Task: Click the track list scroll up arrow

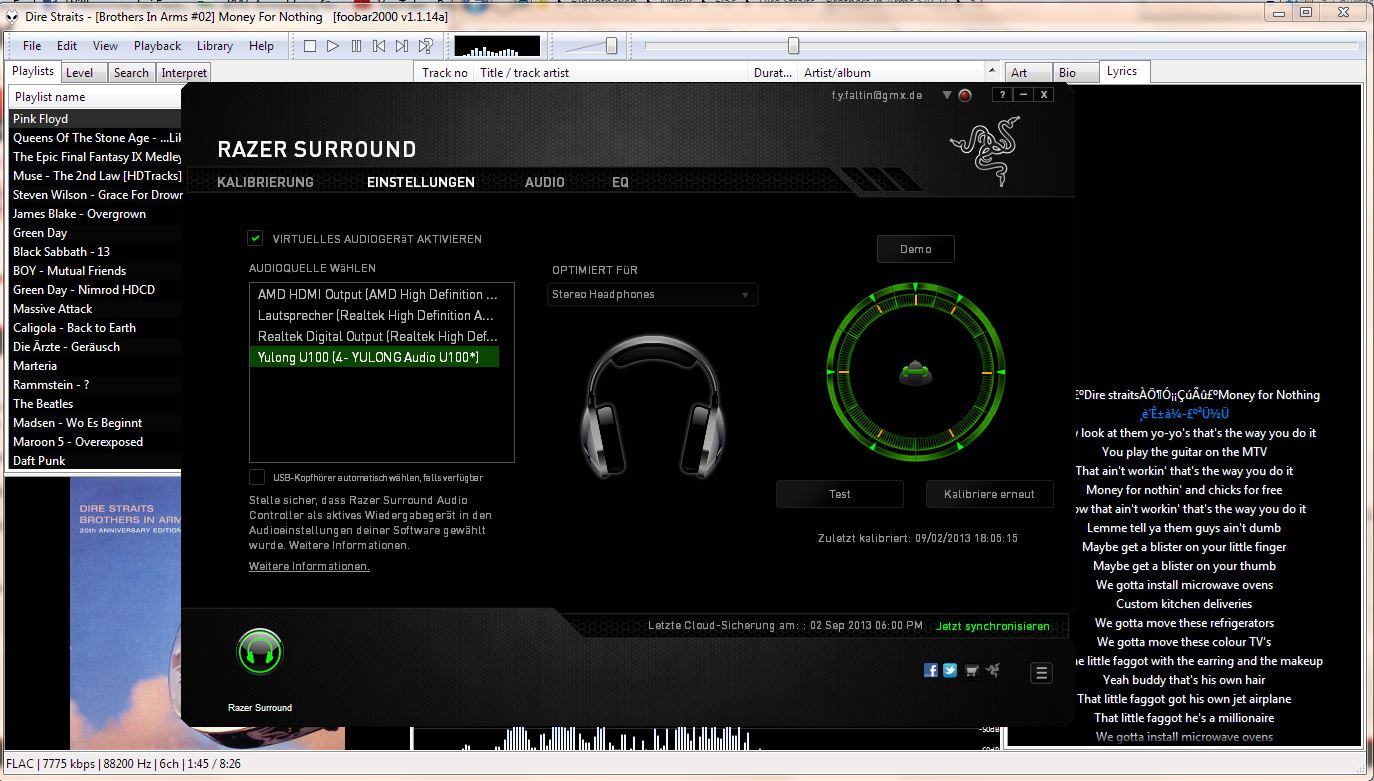Action: (992, 72)
